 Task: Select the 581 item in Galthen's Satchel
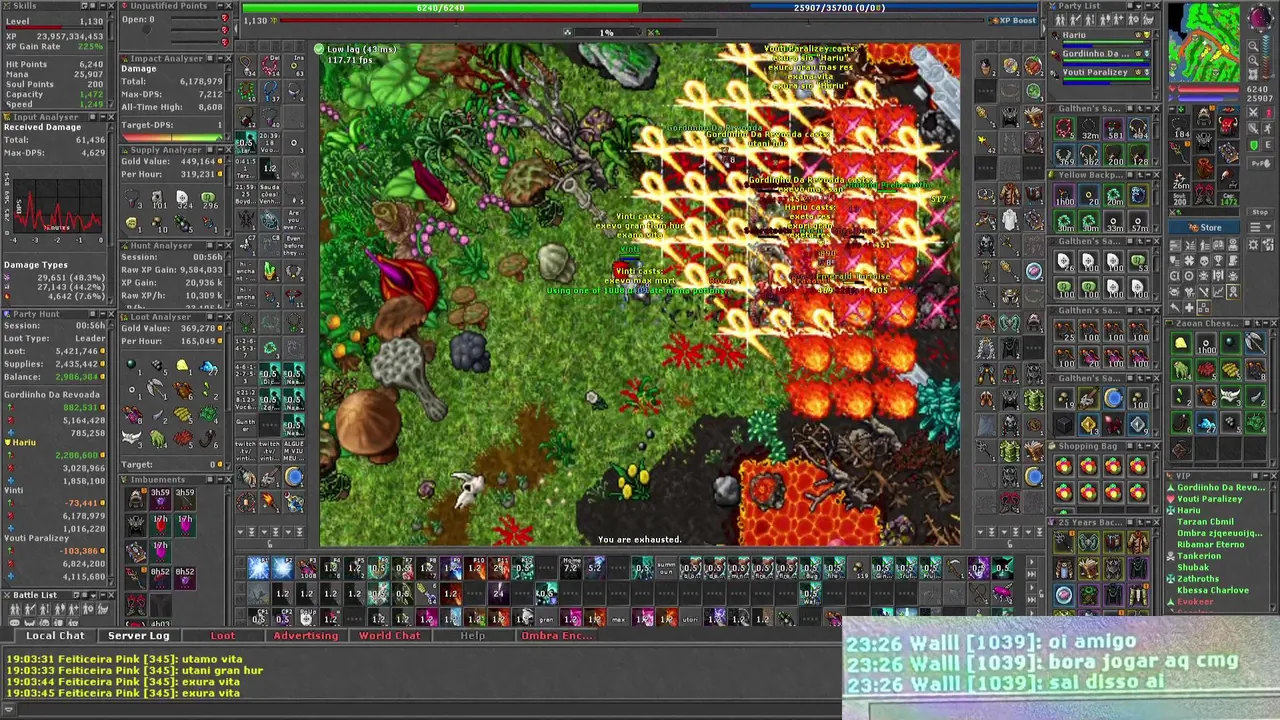tap(1114, 129)
